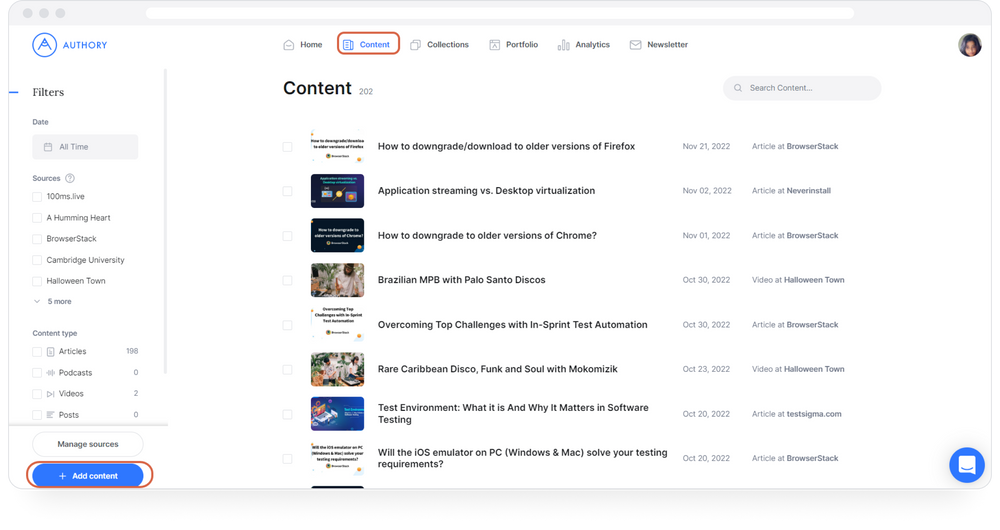Enable the BrowserStack source filter checkbox
The image size is (1000, 530).
coord(37,239)
